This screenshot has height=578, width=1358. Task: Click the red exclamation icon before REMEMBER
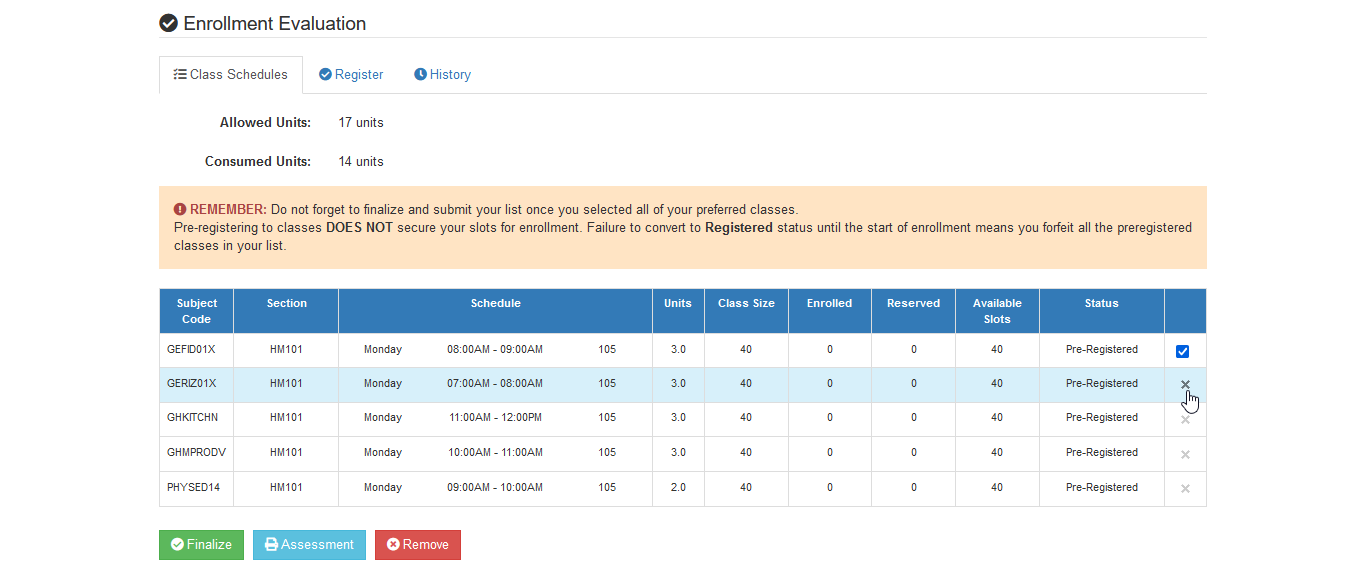point(180,210)
